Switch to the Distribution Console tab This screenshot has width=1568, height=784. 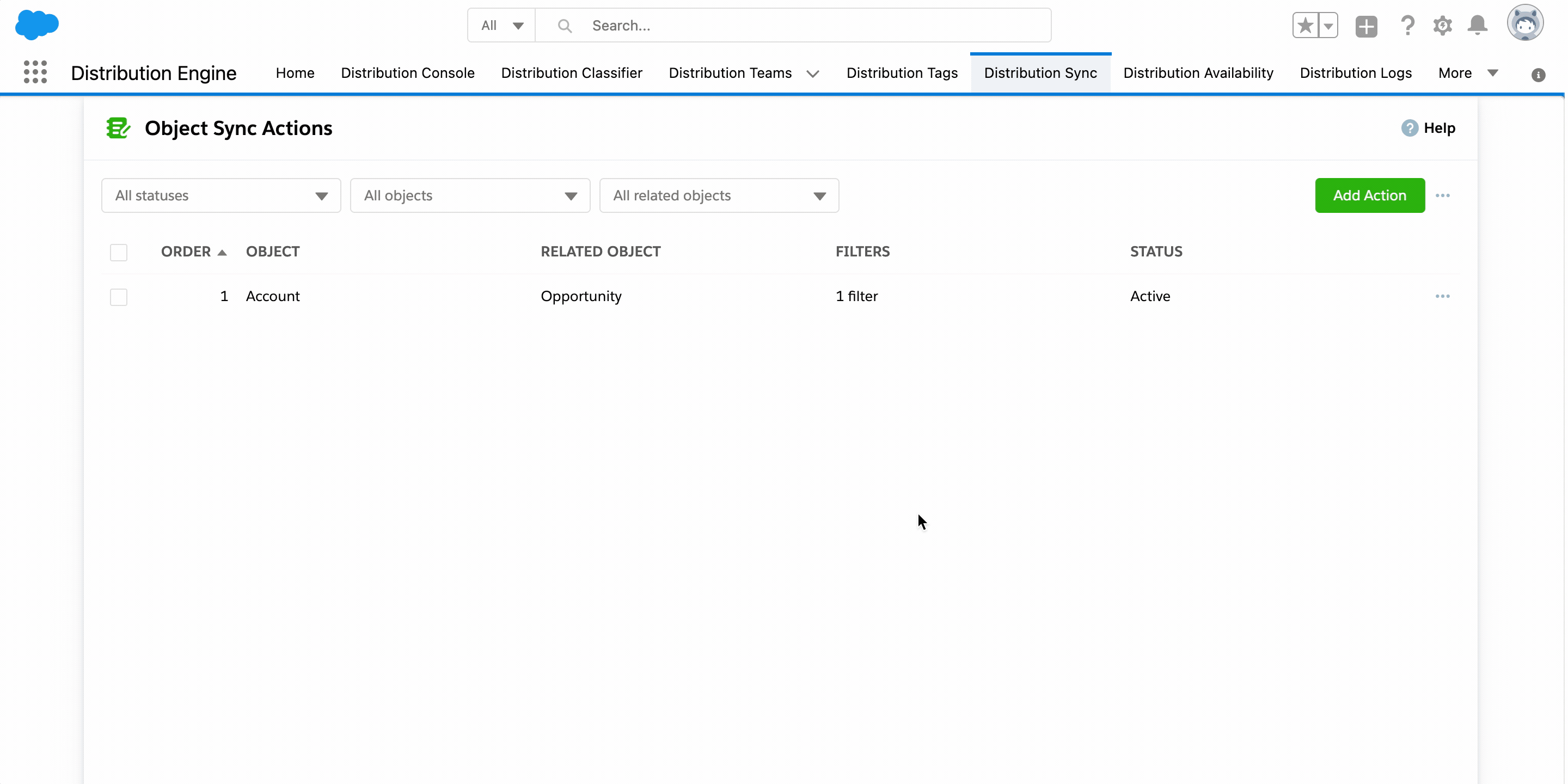(407, 73)
